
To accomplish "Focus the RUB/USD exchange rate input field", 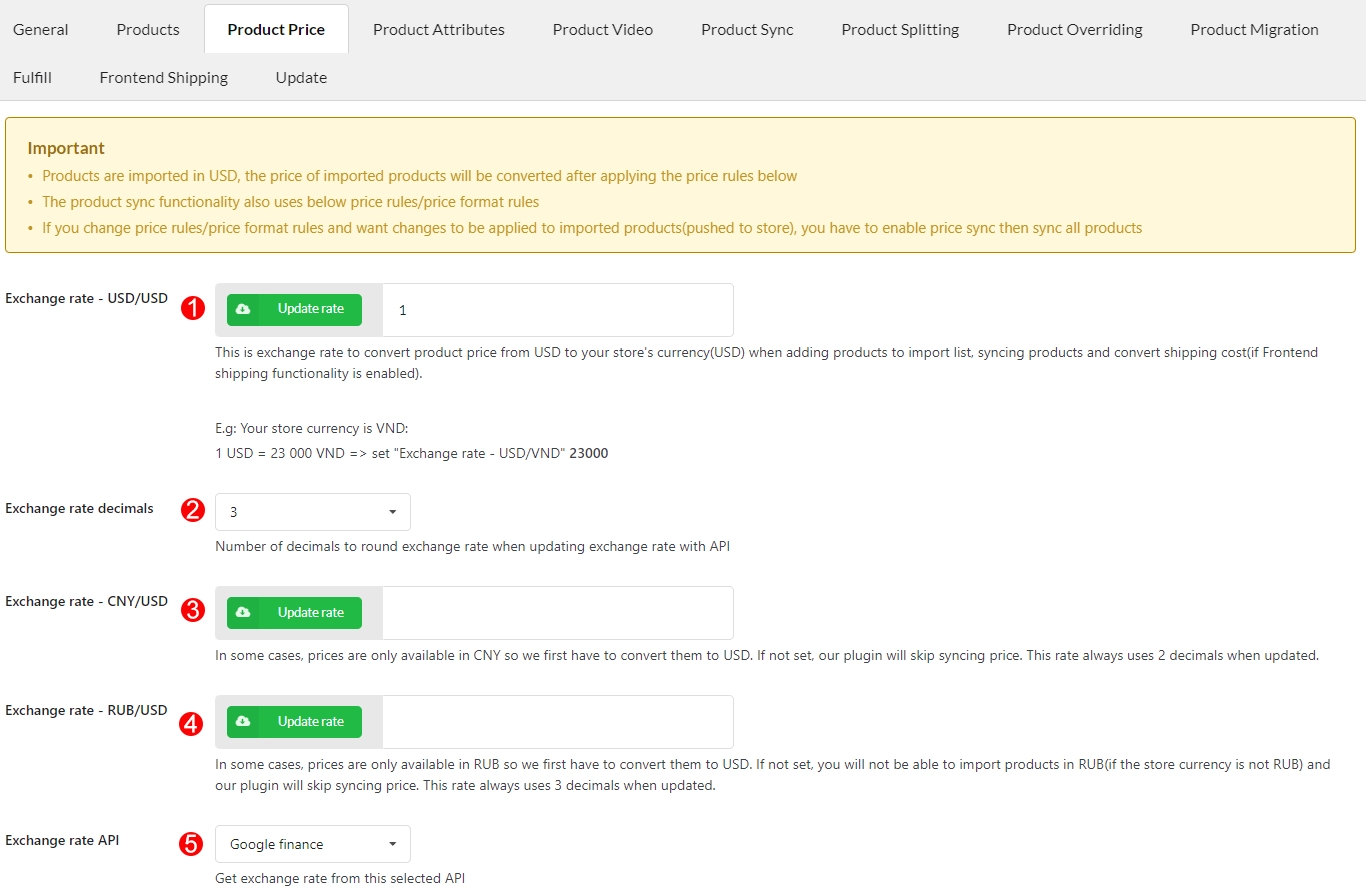I will pyautogui.click(x=558, y=722).
